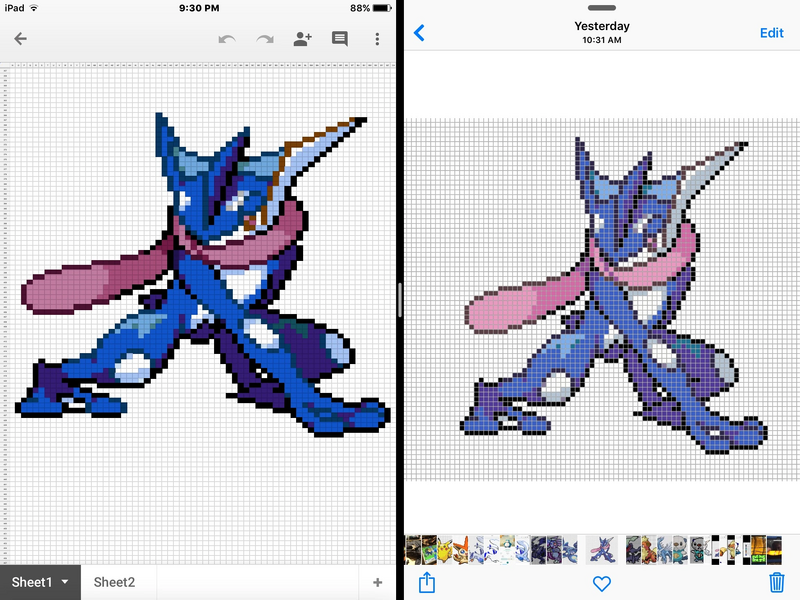Tap the back arrow in Google Sheets
Image resolution: width=800 pixels, height=600 pixels.
coord(20,39)
